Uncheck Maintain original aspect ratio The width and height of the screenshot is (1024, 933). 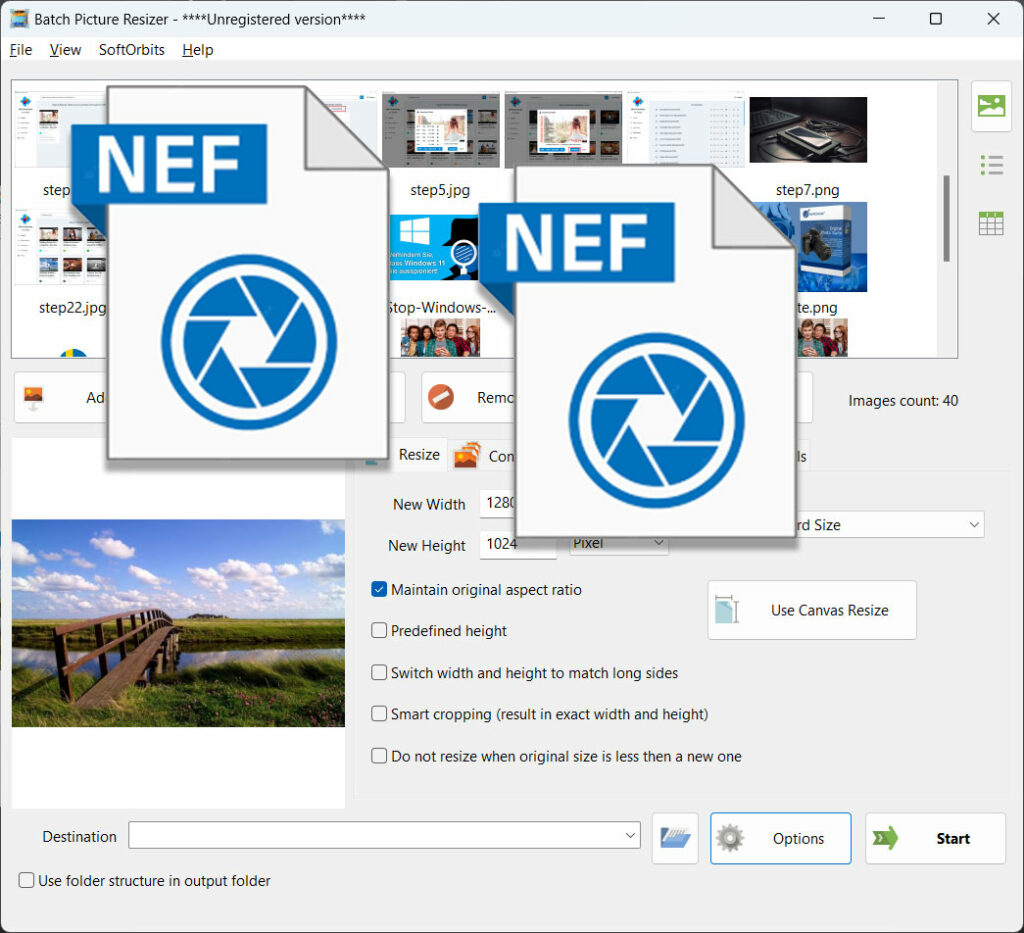(x=379, y=590)
